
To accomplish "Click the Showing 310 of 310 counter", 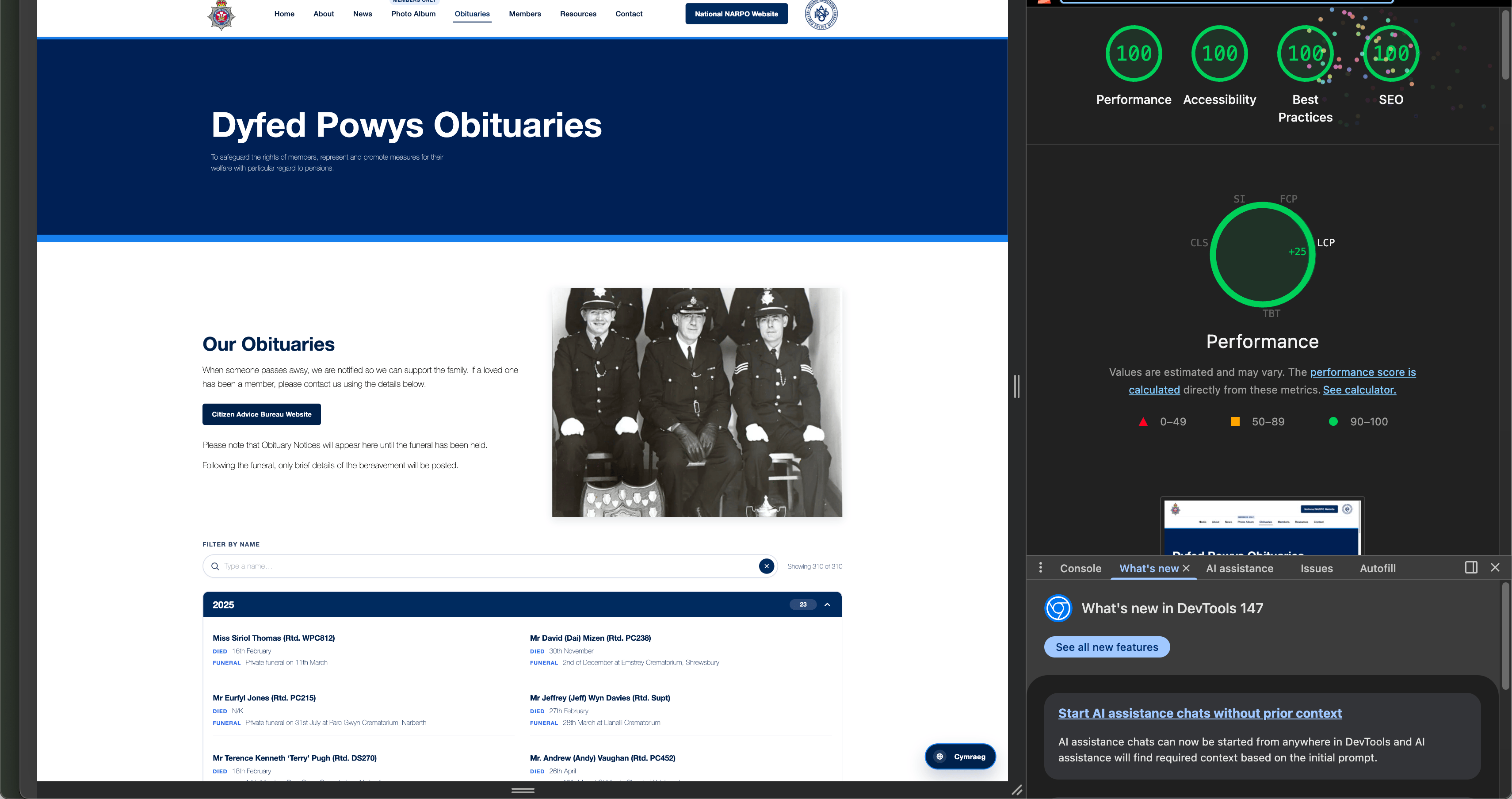I will 814,566.
